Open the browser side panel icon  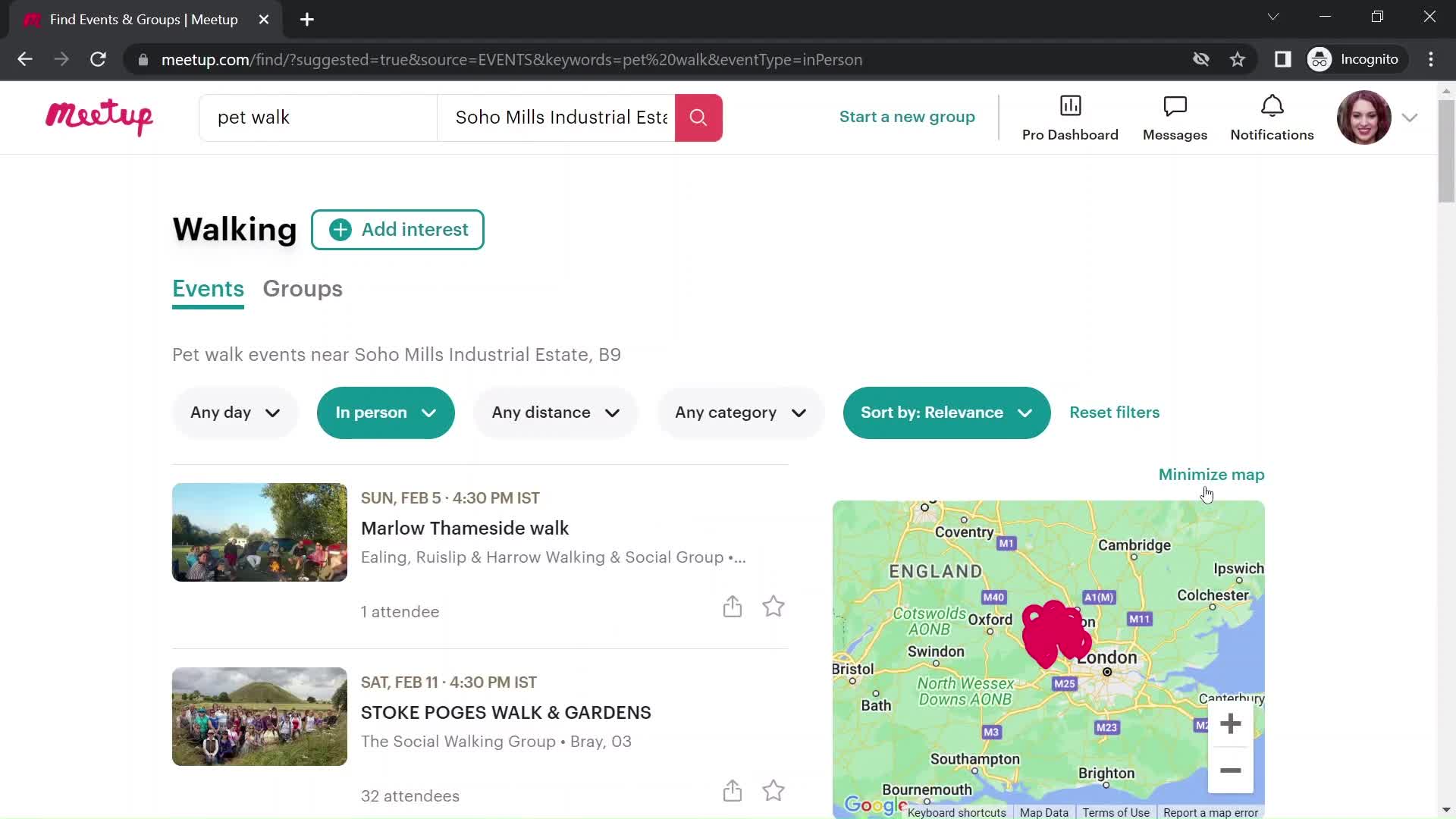point(1282,59)
